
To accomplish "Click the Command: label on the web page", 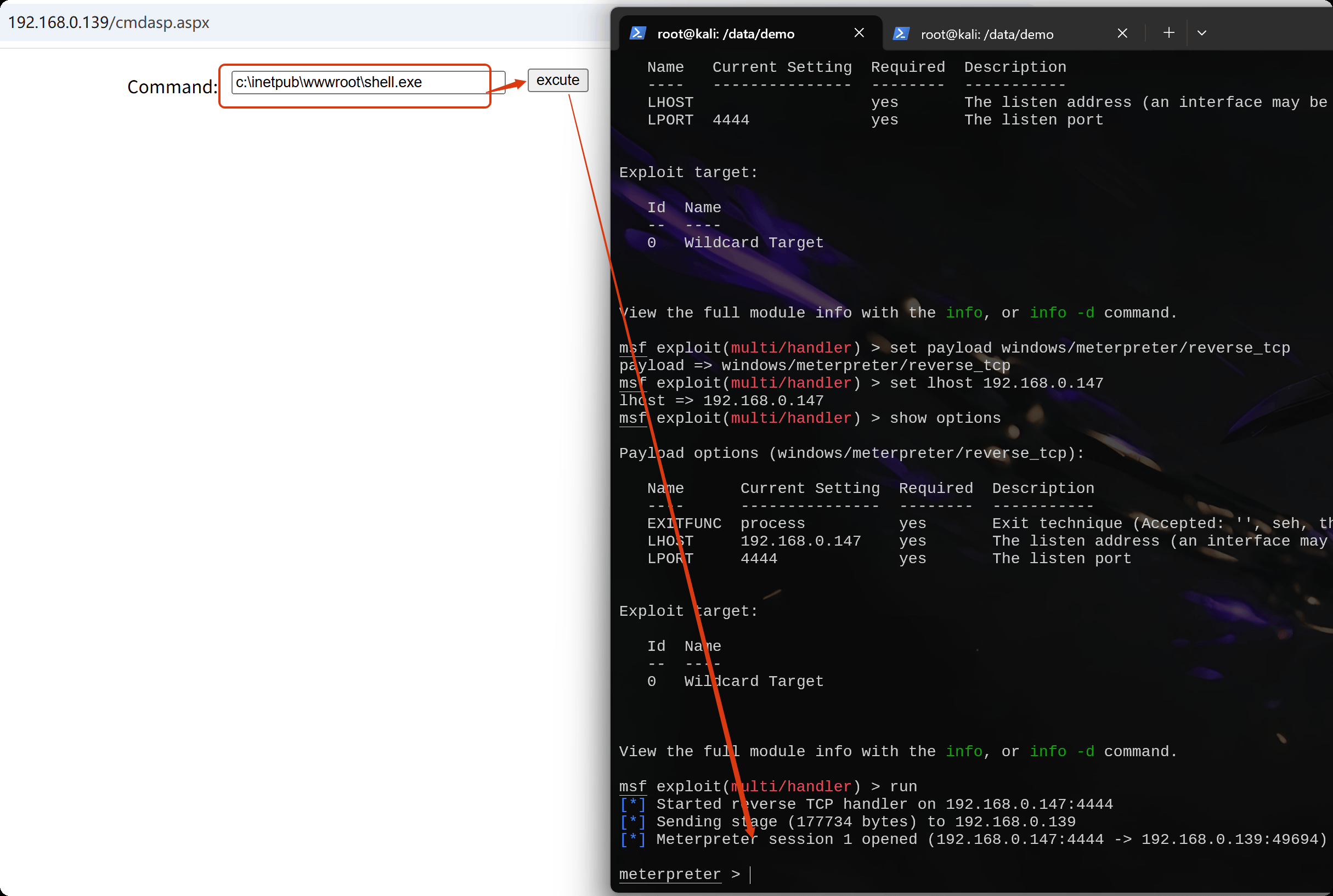I will point(171,87).
